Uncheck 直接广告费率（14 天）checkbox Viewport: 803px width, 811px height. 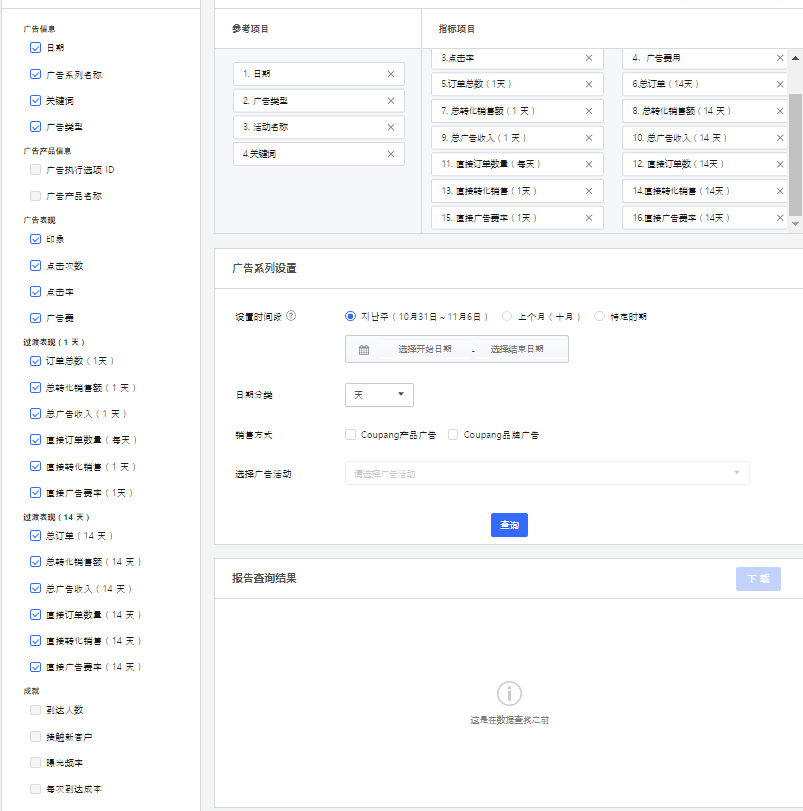35,667
